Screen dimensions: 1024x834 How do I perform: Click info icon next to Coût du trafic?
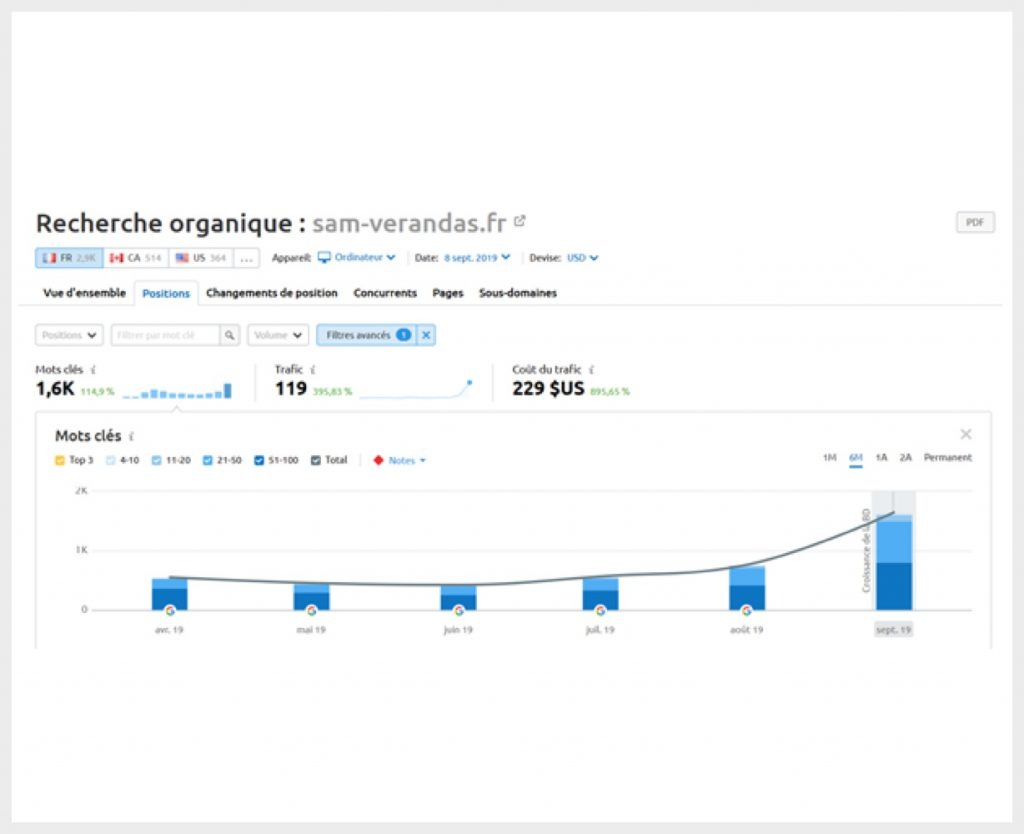tap(591, 370)
